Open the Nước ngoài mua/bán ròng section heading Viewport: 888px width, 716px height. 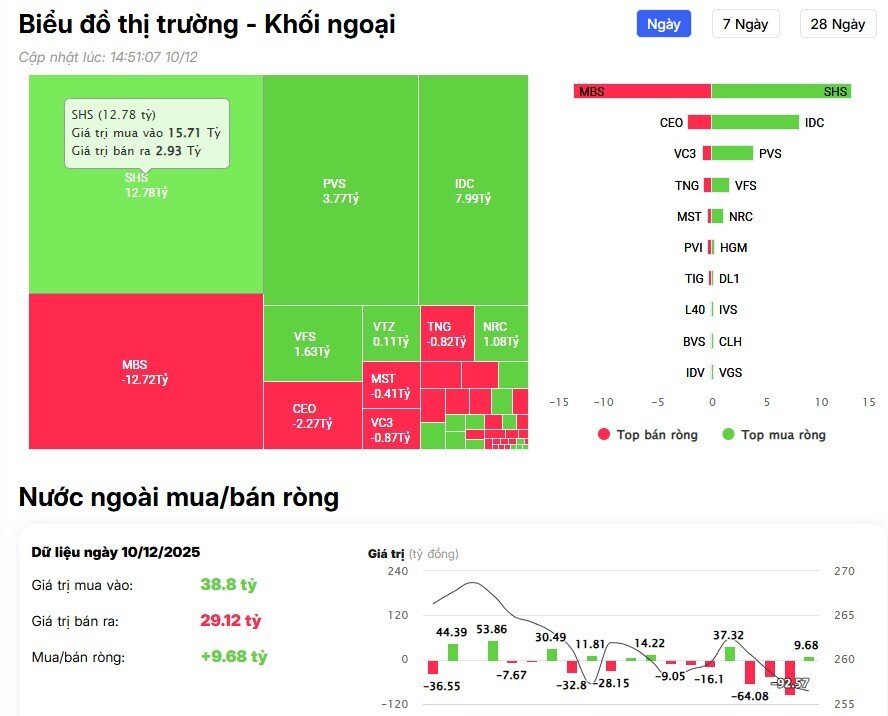[177, 497]
